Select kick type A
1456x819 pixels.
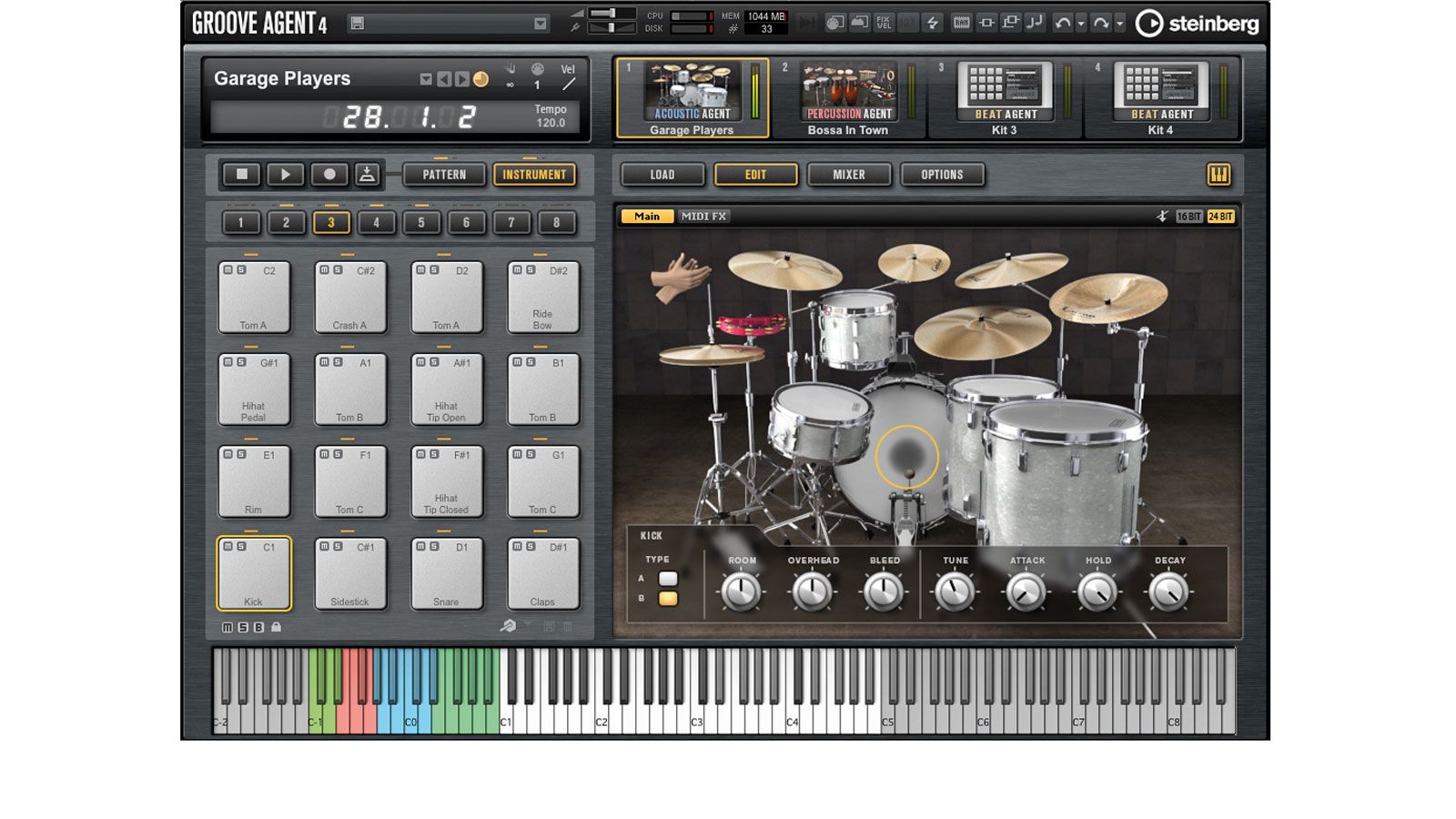(x=668, y=579)
